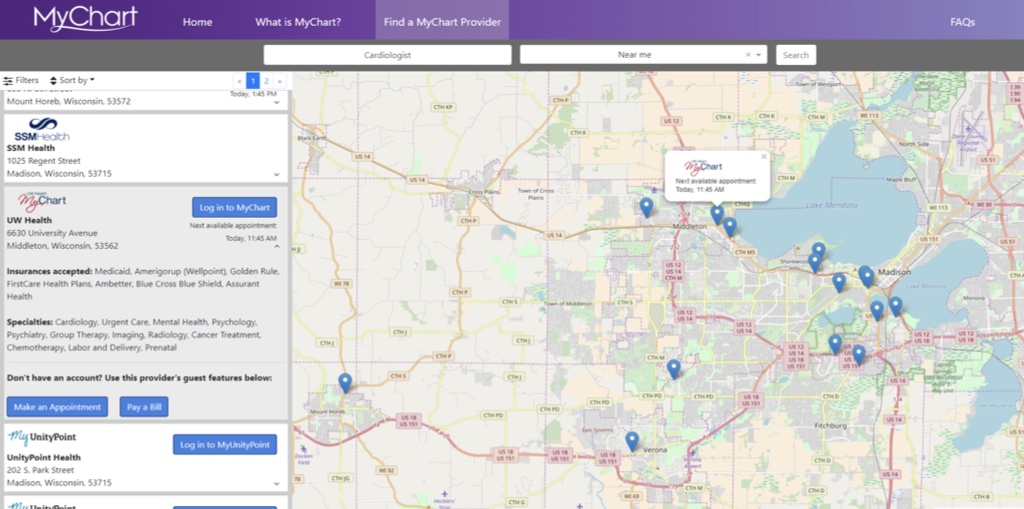Click the UW Health provider name
The image size is (1024, 509).
point(29,220)
